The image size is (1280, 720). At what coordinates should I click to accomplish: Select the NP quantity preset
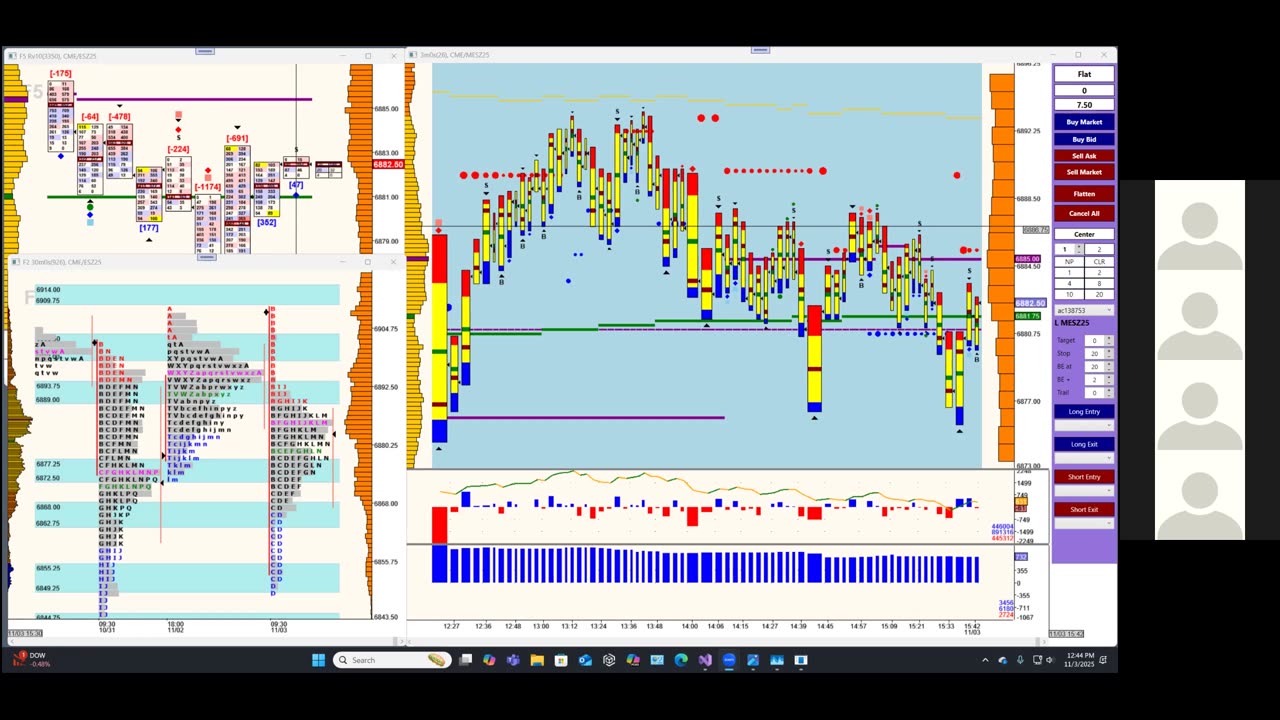tap(1069, 262)
